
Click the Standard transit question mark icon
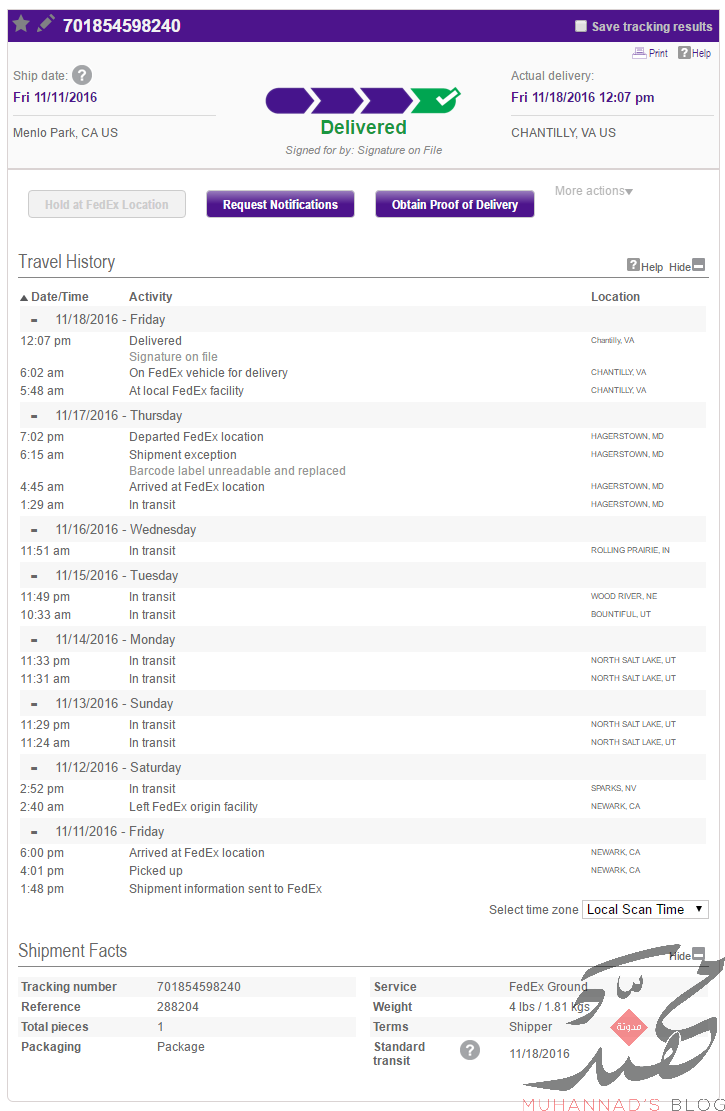[x=470, y=1050]
